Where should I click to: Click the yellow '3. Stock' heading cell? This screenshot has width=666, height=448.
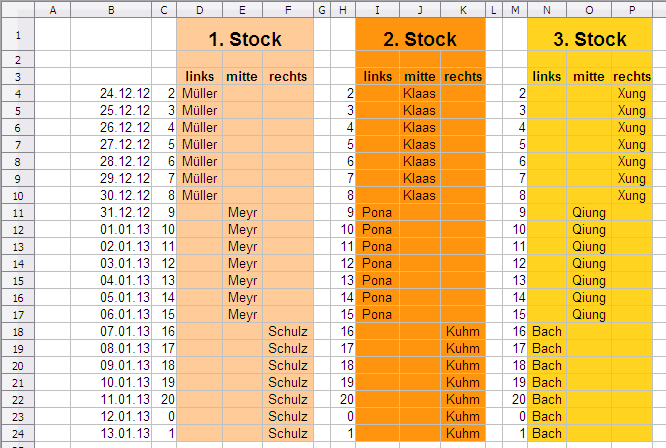click(590, 40)
